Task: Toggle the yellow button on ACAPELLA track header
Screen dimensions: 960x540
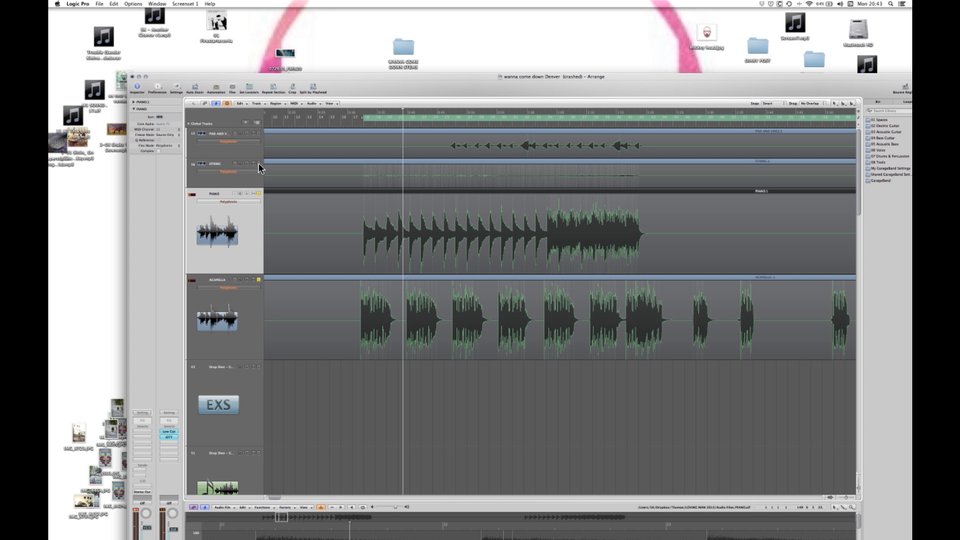Action: tap(259, 280)
